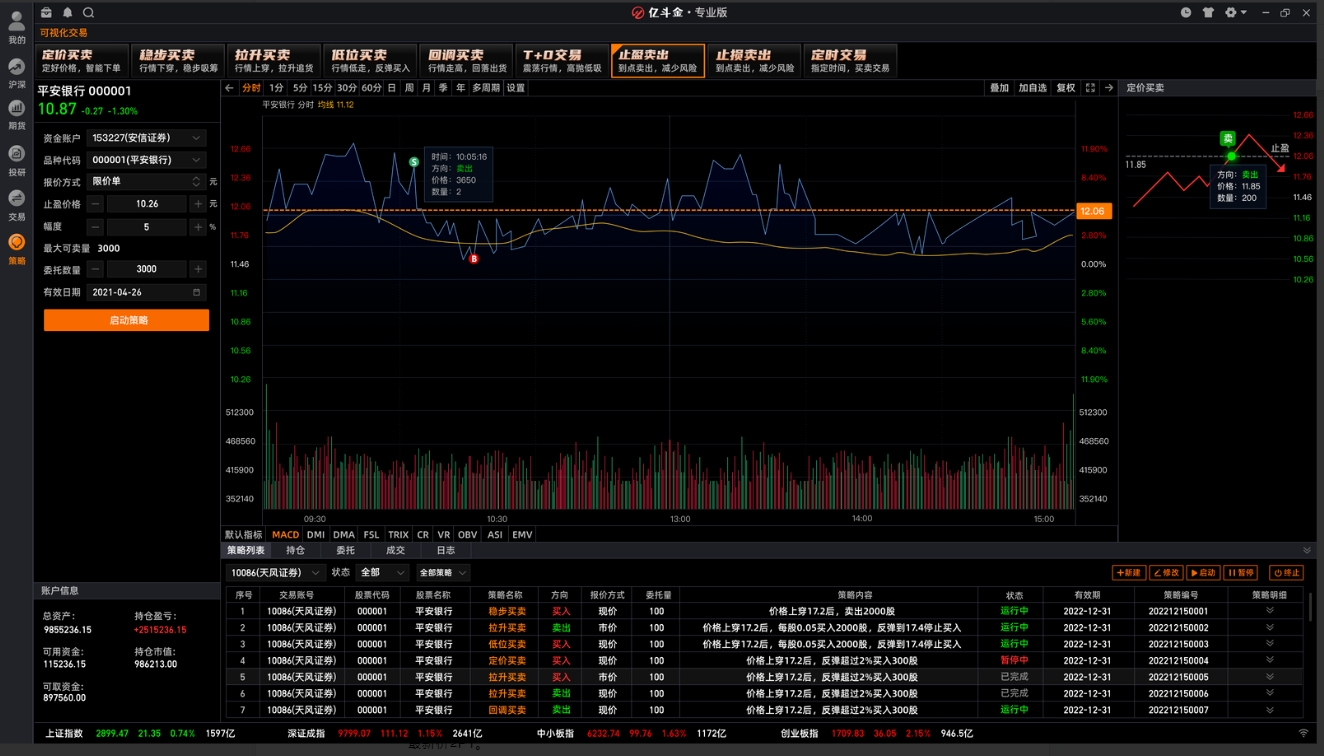Switch to the 持仓 positions tab
1324x756 pixels.
click(x=295, y=550)
